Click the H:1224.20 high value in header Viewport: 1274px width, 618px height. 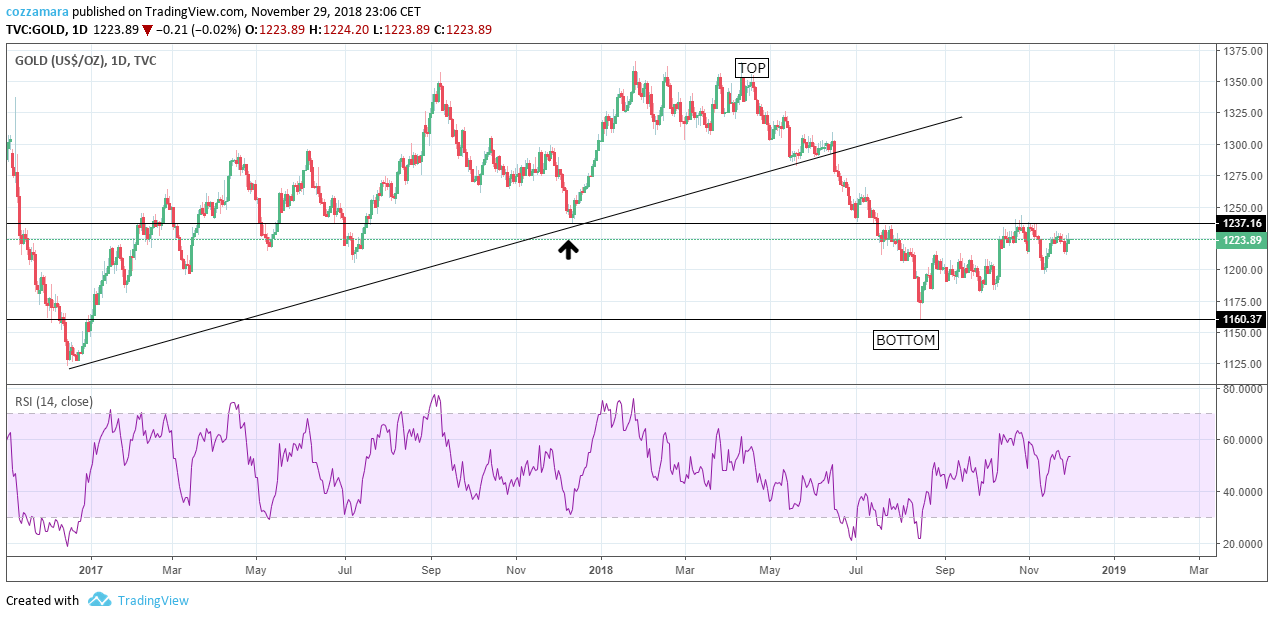[x=343, y=29]
